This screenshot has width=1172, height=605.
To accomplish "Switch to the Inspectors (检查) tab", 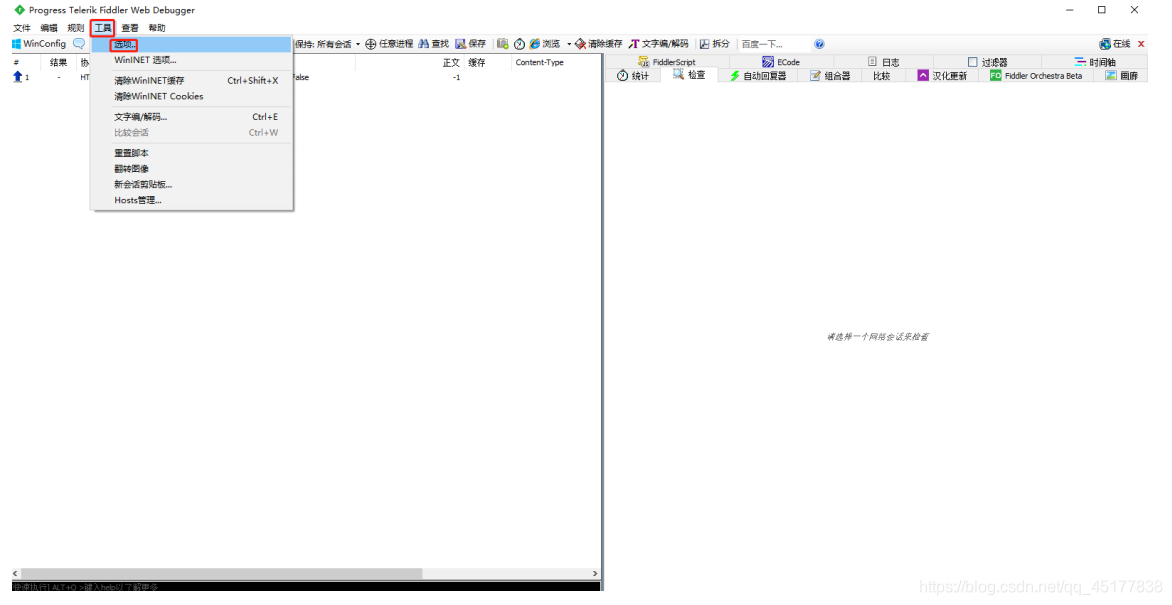I will tap(689, 75).
